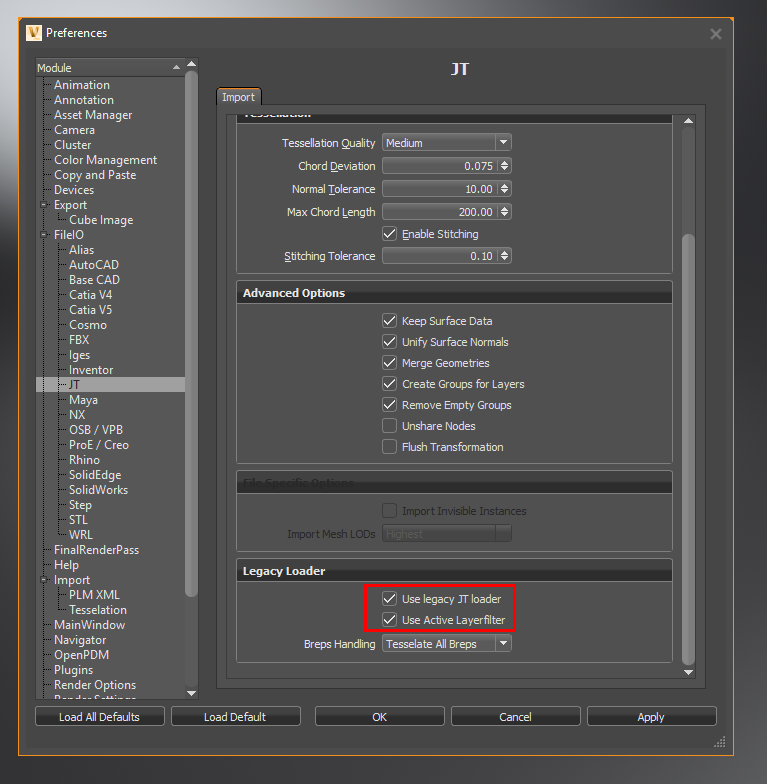Screen dimensions: 767x784
Task: Select OSB / VPB item
Action: 96,430
